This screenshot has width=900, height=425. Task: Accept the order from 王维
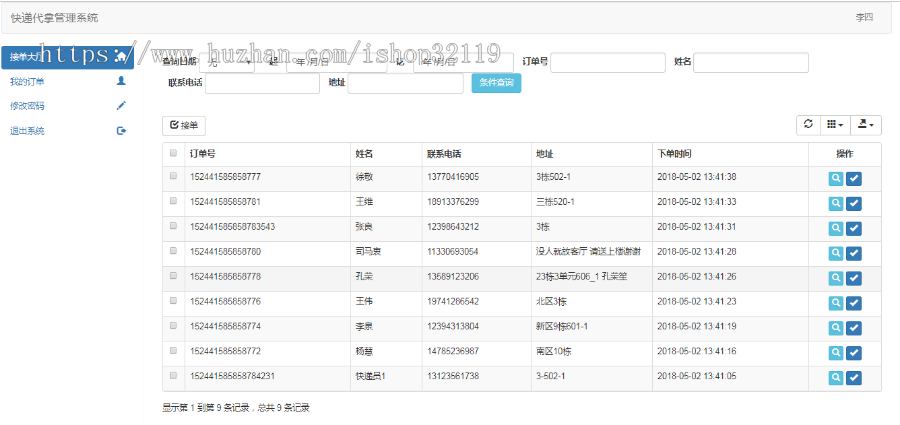click(854, 203)
